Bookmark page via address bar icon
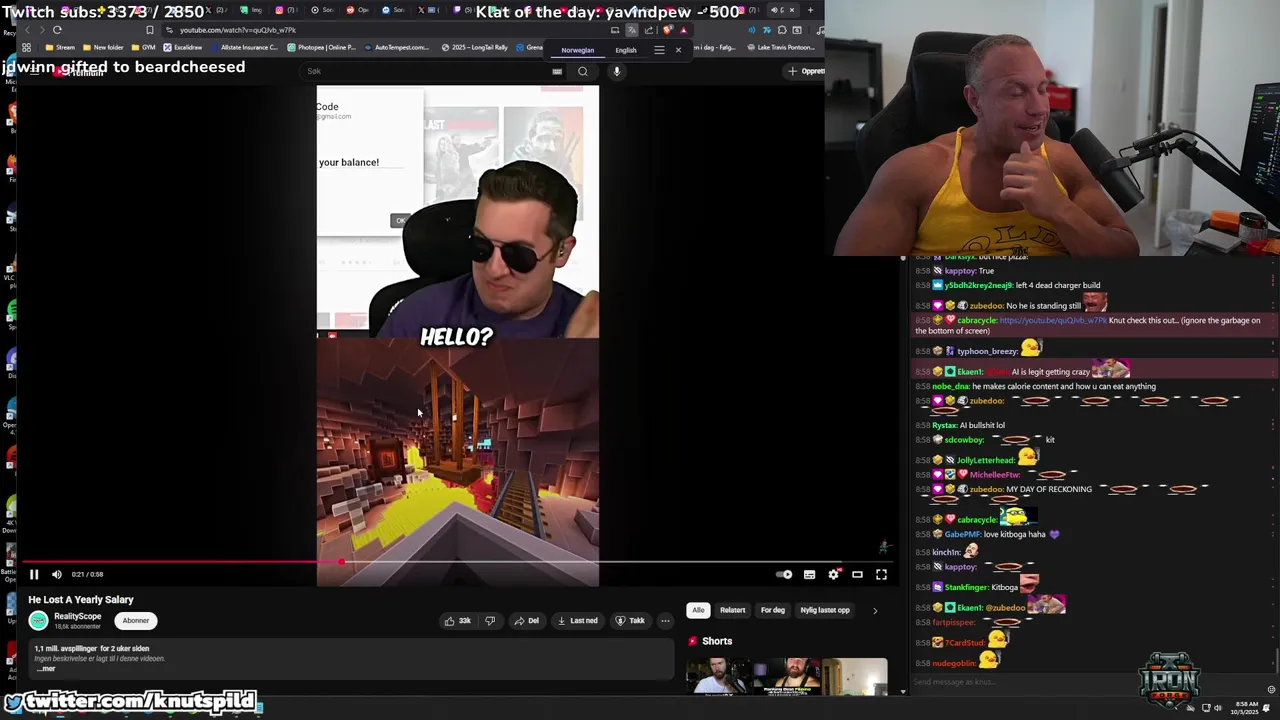Screen dimensions: 1280x720 point(150,30)
